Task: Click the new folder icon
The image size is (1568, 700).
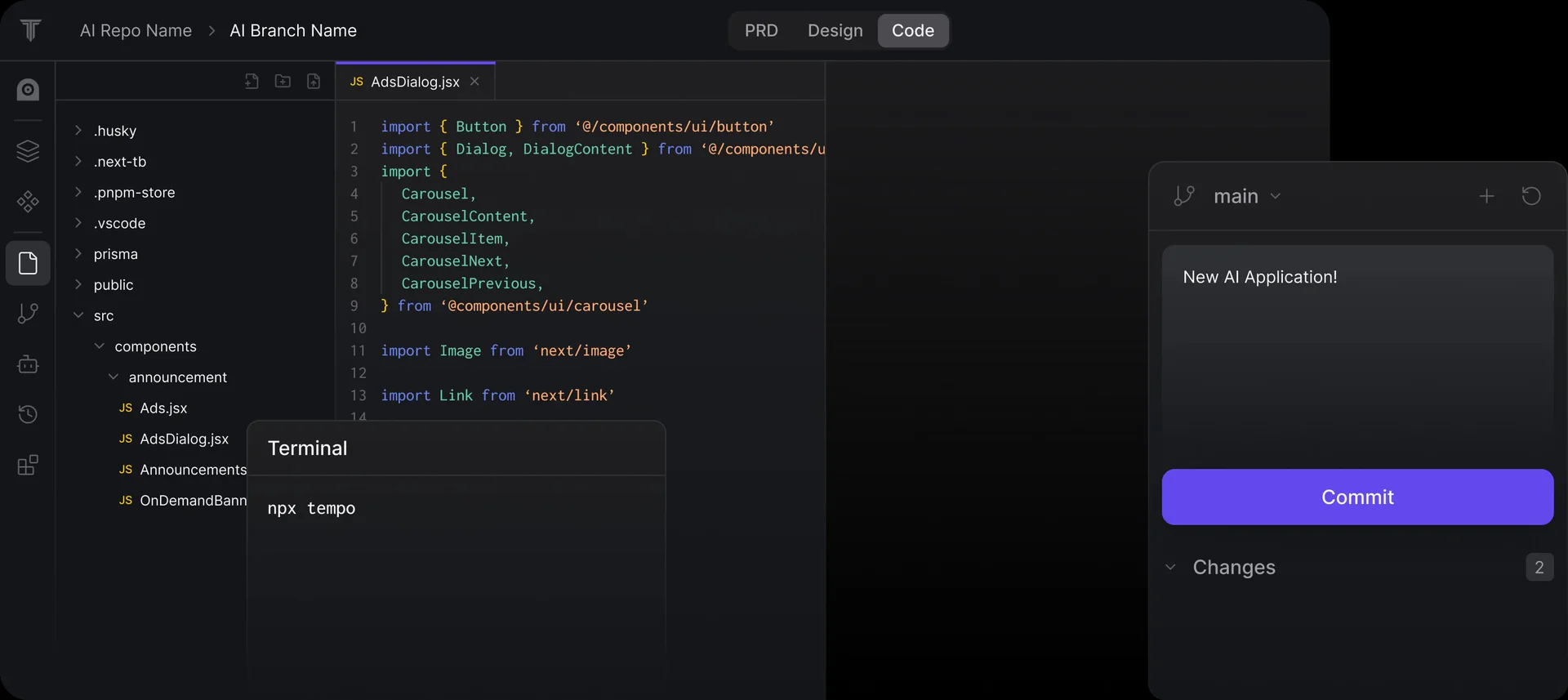Action: pos(283,81)
